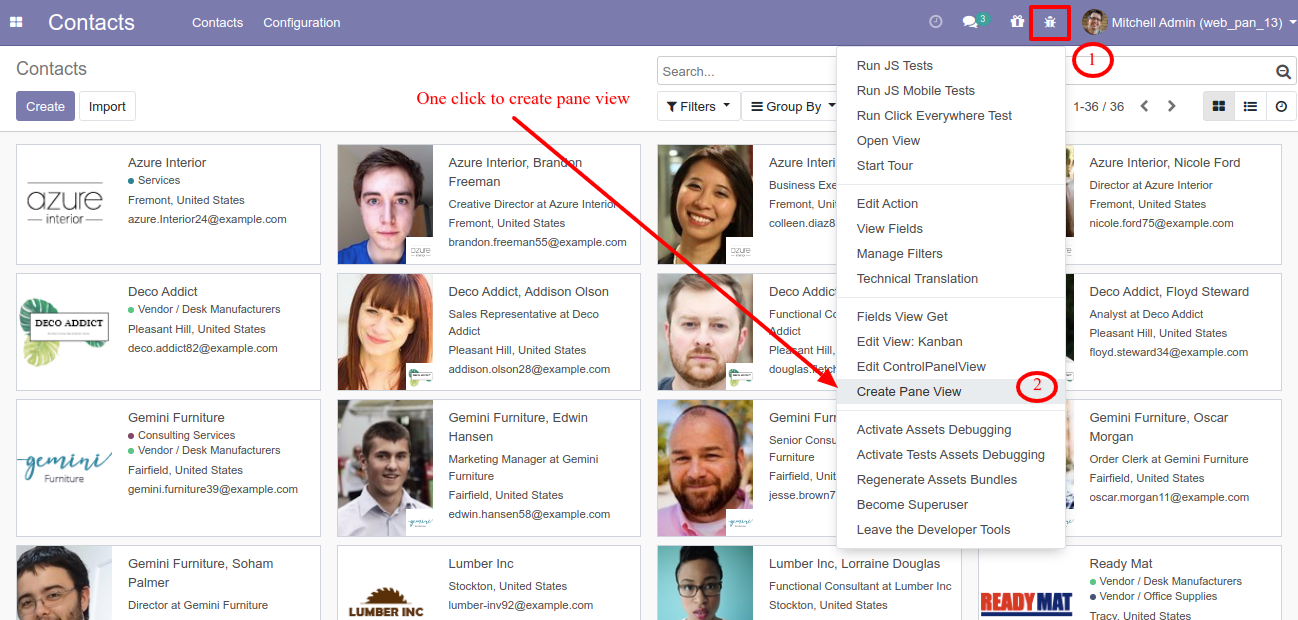Choose Fields View Get
Screen dimensions: 1298x620
(x=902, y=317)
